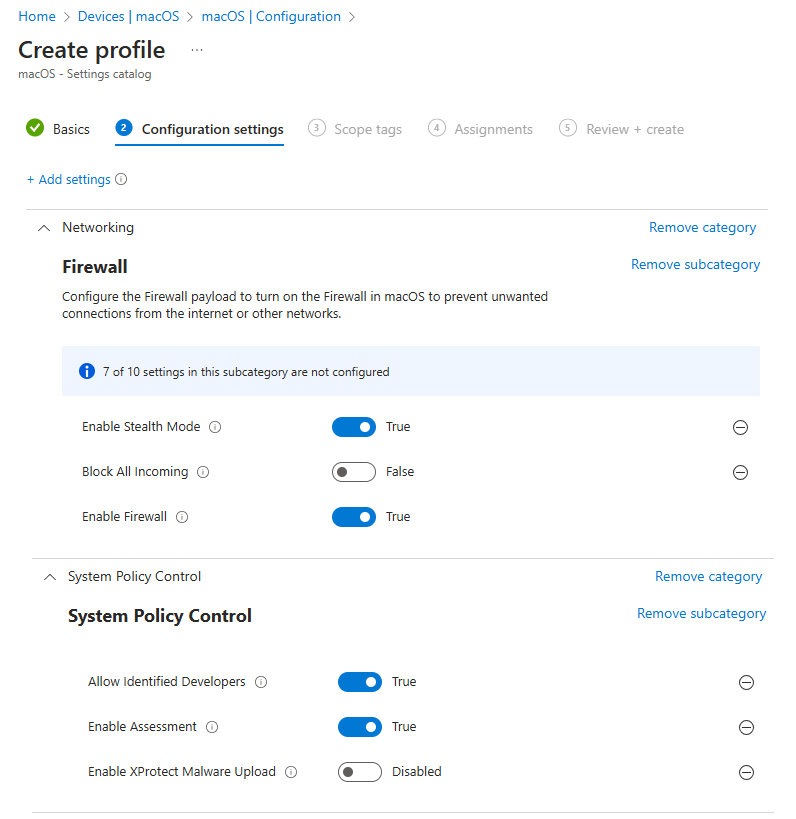This screenshot has height=819, width=796.
Task: Enable the XProtect Malware Upload toggle
Action: (x=360, y=771)
